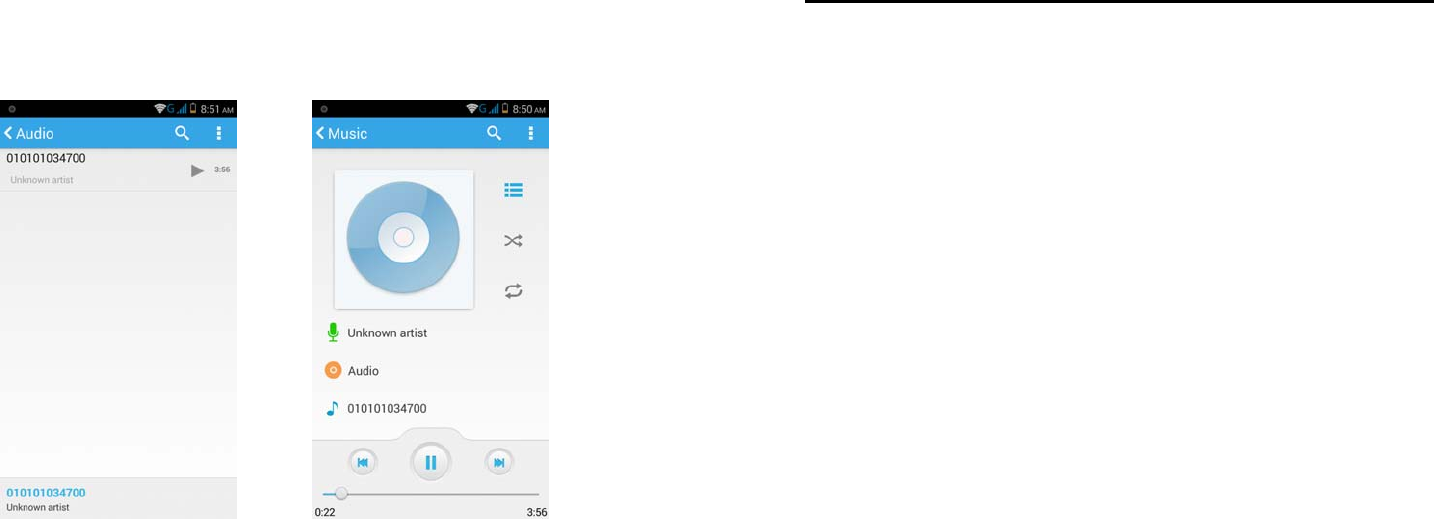Skip to previous track
Viewport: 1434px width, 519px height.
[362, 462]
